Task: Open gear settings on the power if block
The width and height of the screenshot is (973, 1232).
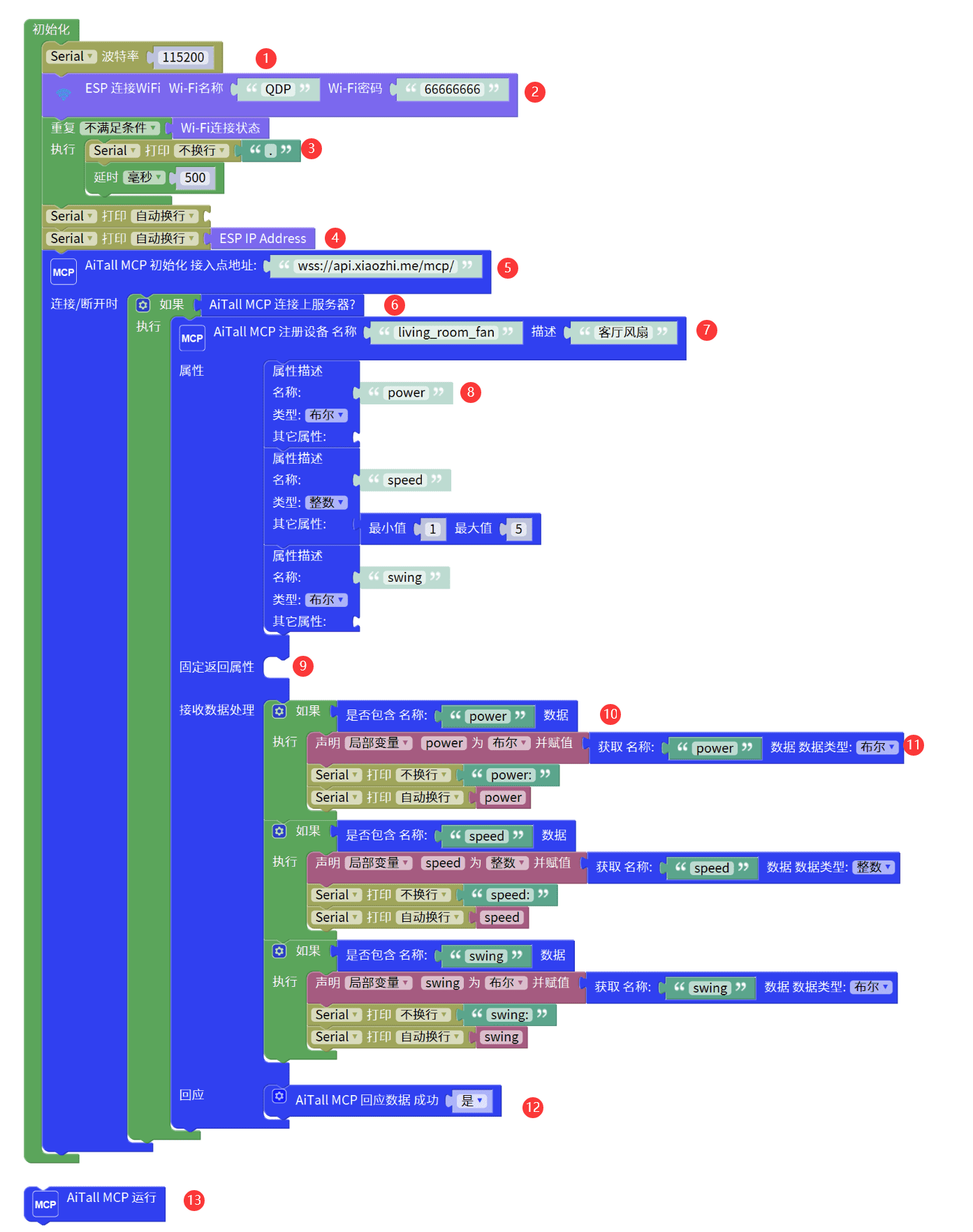Action: (279, 711)
